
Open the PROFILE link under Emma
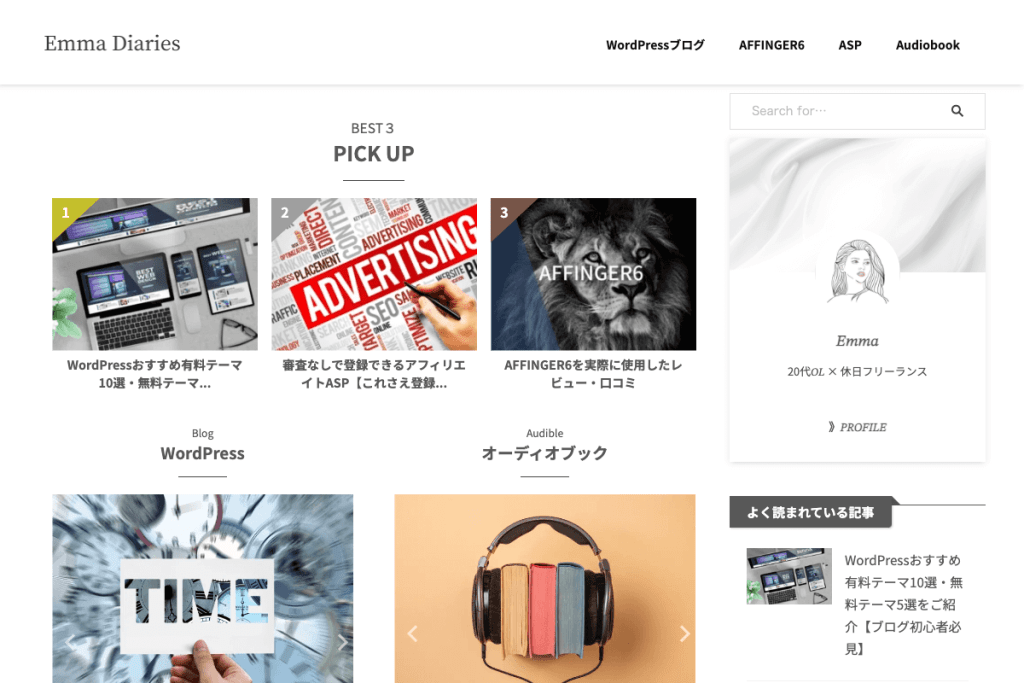coord(857,427)
